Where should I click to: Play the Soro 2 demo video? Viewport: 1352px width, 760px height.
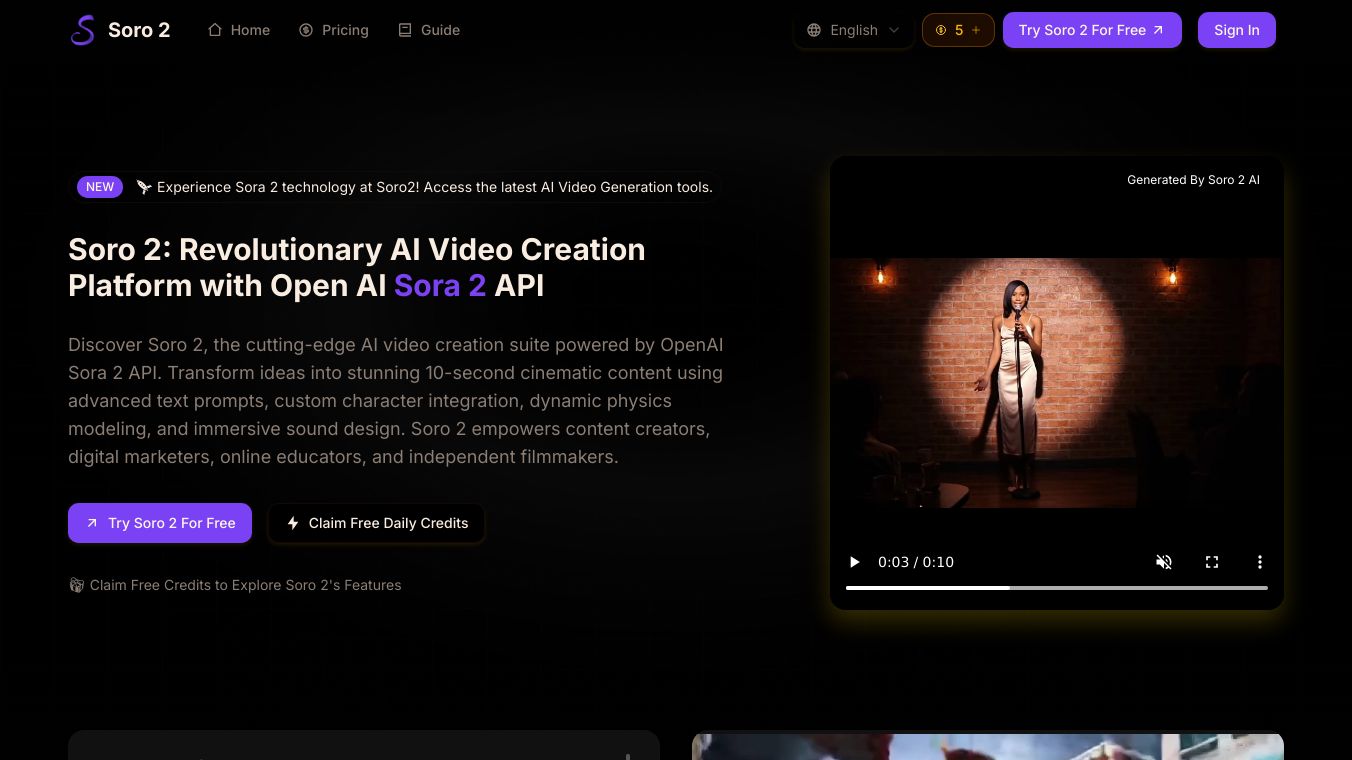tap(854, 562)
